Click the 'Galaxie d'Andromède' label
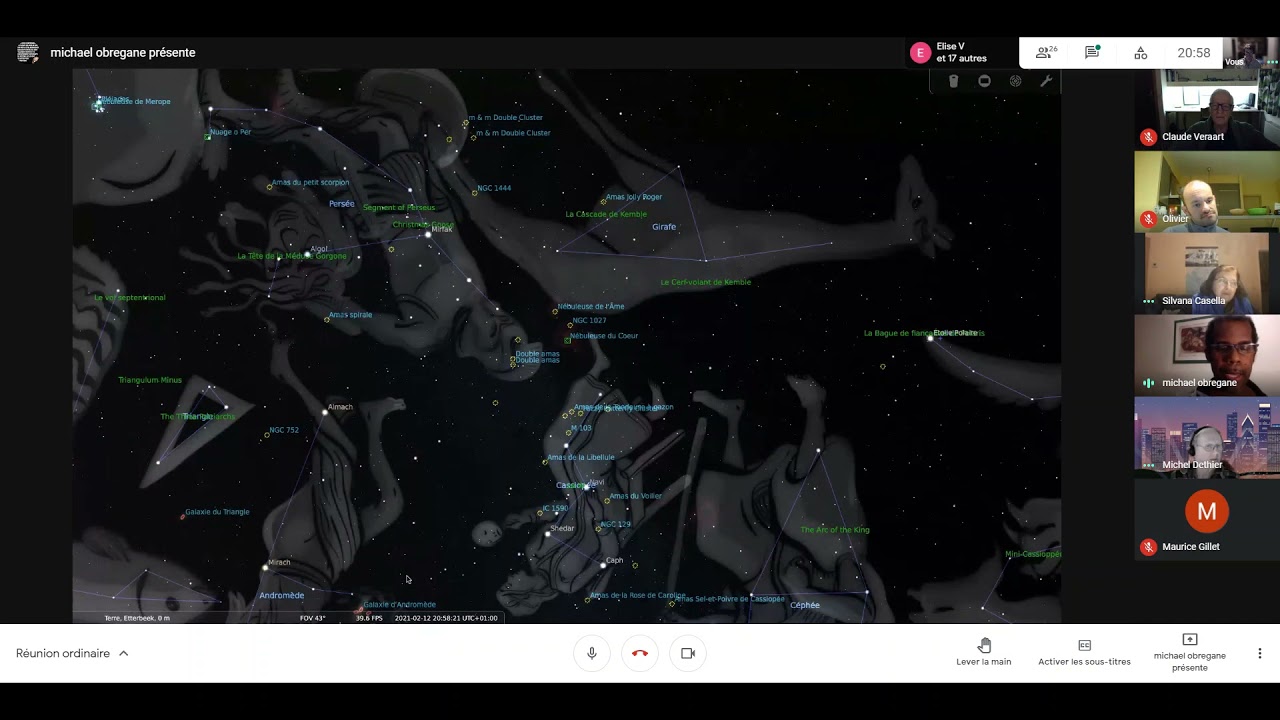Image resolution: width=1280 pixels, height=720 pixels. click(399, 605)
